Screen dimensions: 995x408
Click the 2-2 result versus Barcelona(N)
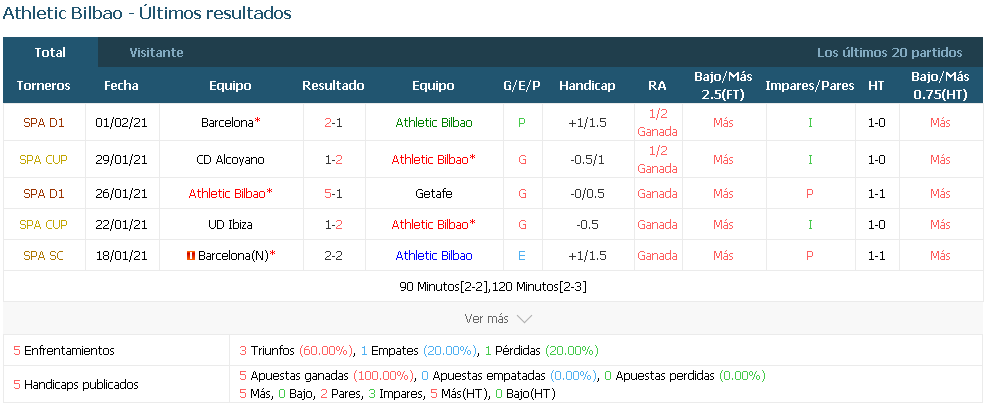pyautogui.click(x=333, y=256)
